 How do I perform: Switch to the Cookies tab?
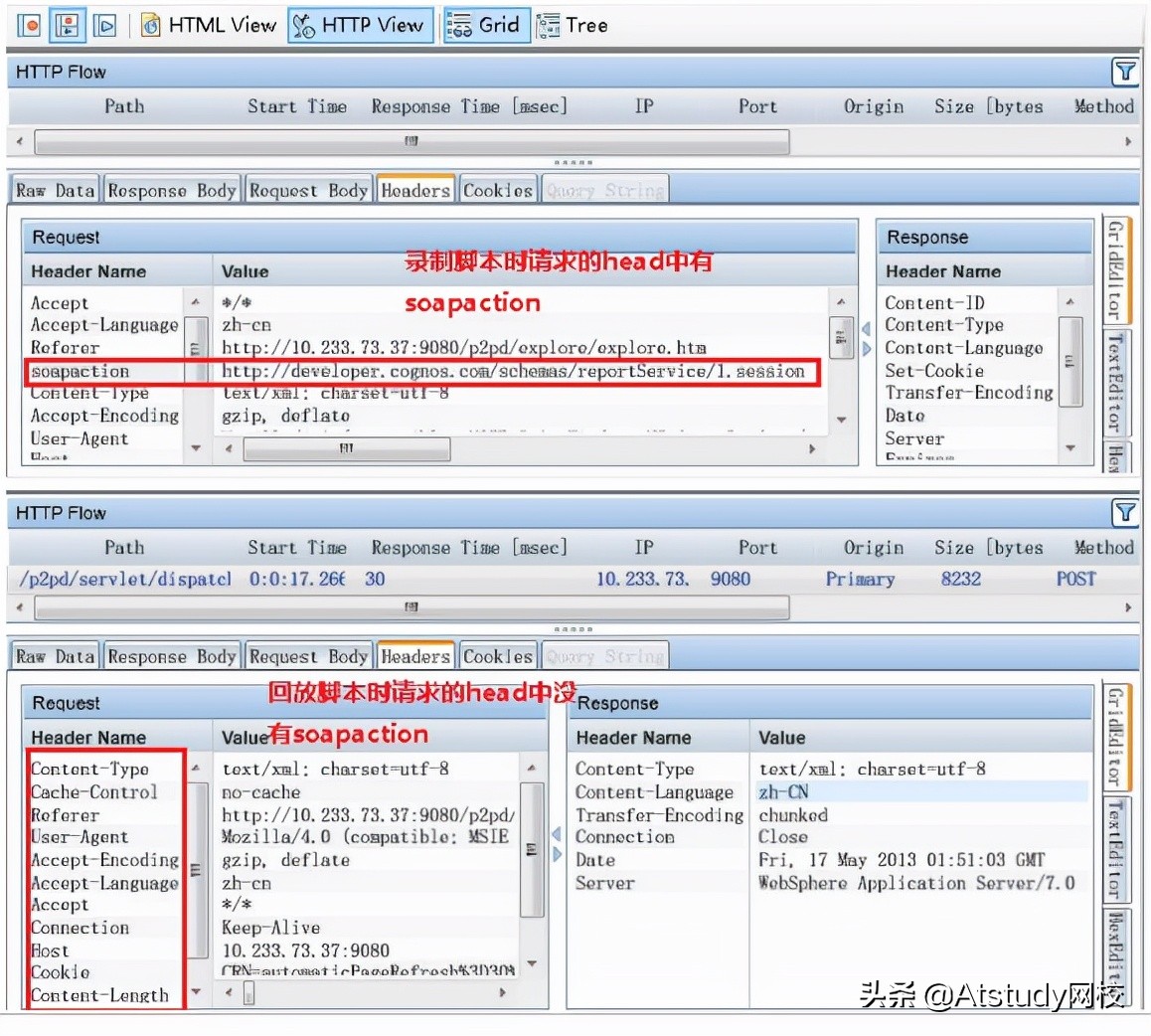tap(498, 189)
